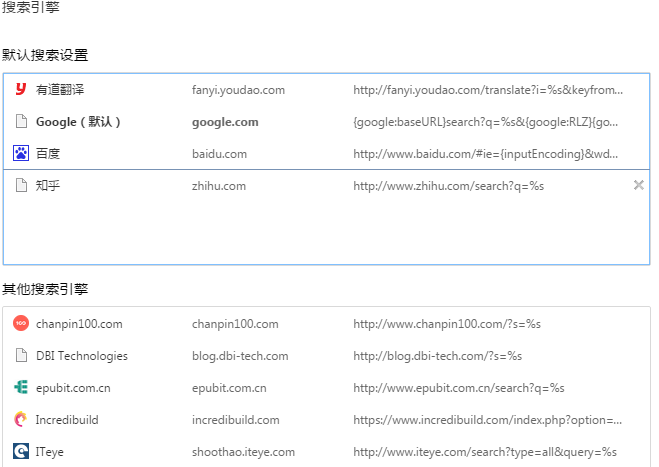
Task: Click the Youdao translate red icon
Action: pos(21,89)
